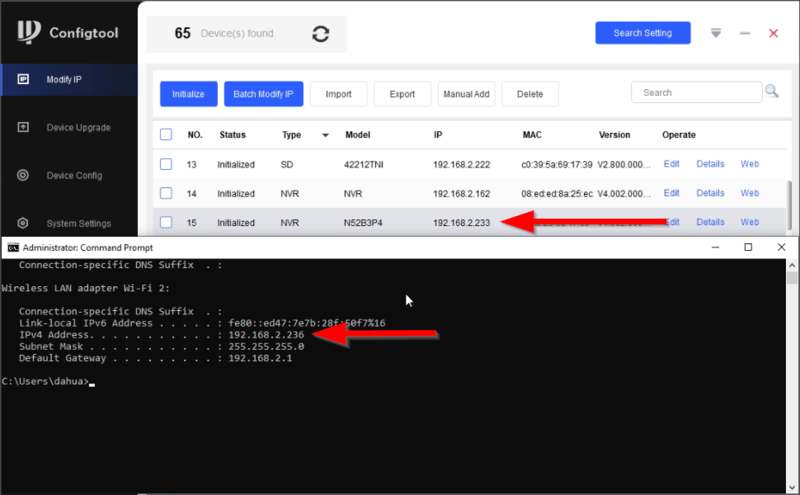Click the System Settings sidebar icon
This screenshot has width=800, height=495.
[x=23, y=223]
